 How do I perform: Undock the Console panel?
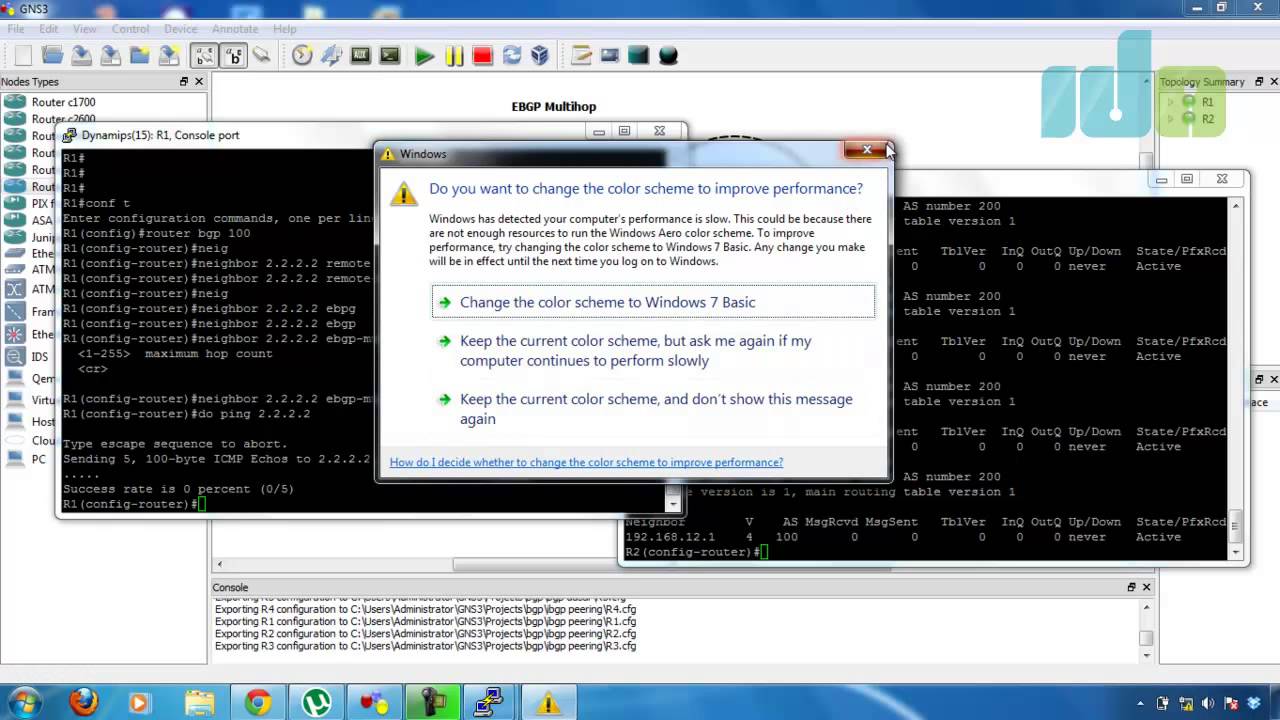(1131, 587)
